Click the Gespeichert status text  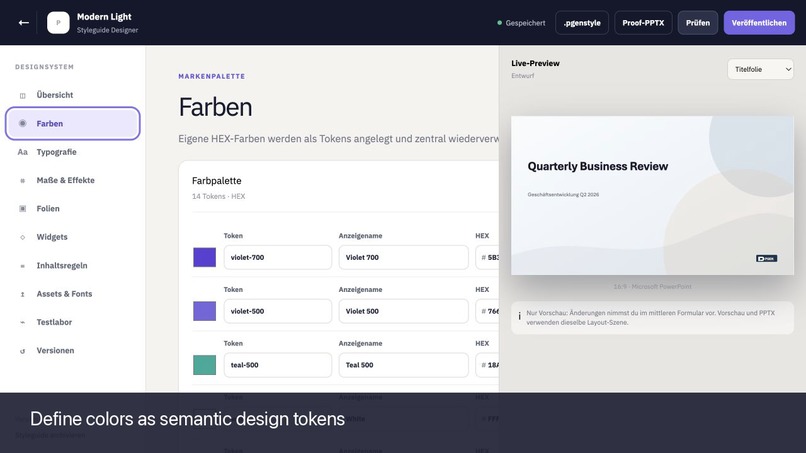525,23
